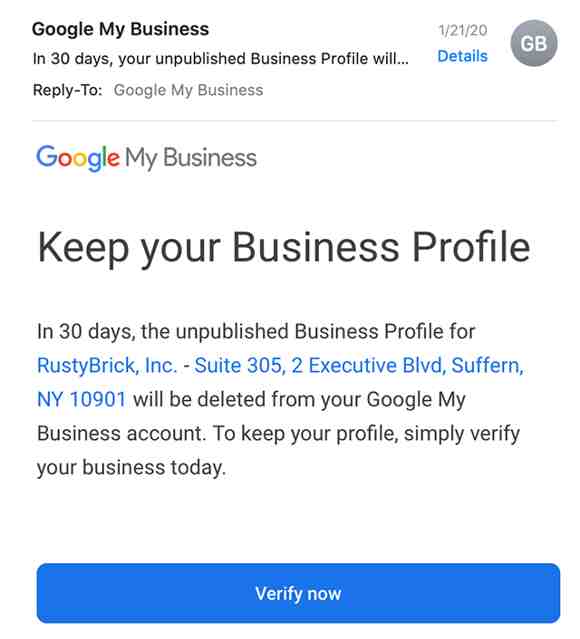Image resolution: width=580 pixels, height=639 pixels.
Task: Select the bold Google My Business sender name
Action: click(x=121, y=29)
